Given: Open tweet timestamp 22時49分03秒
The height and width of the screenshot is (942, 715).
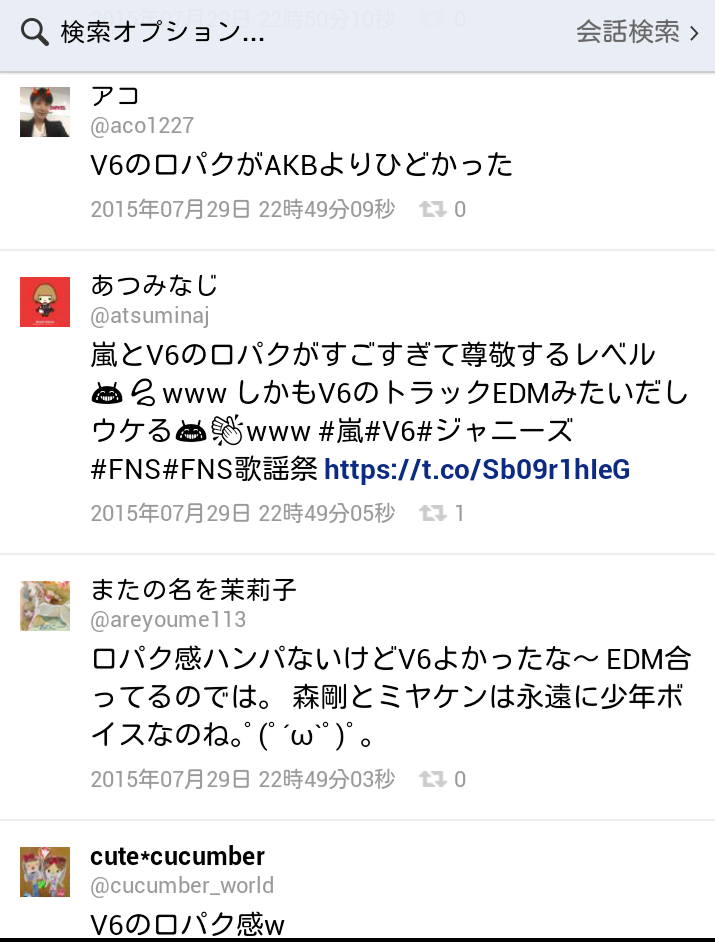Looking at the screenshot, I should tap(327, 779).
